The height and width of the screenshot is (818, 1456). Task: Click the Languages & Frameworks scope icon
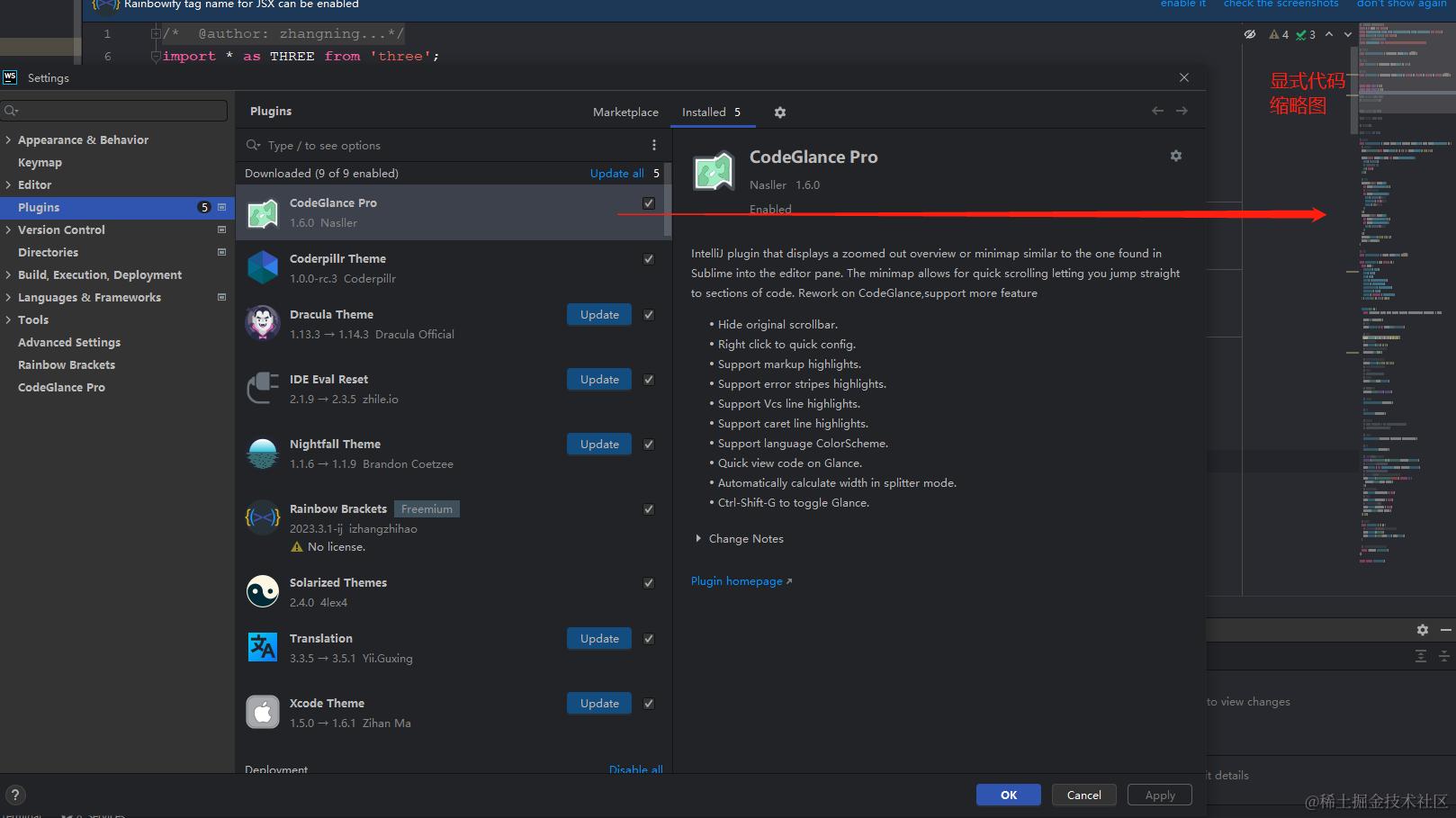click(221, 297)
